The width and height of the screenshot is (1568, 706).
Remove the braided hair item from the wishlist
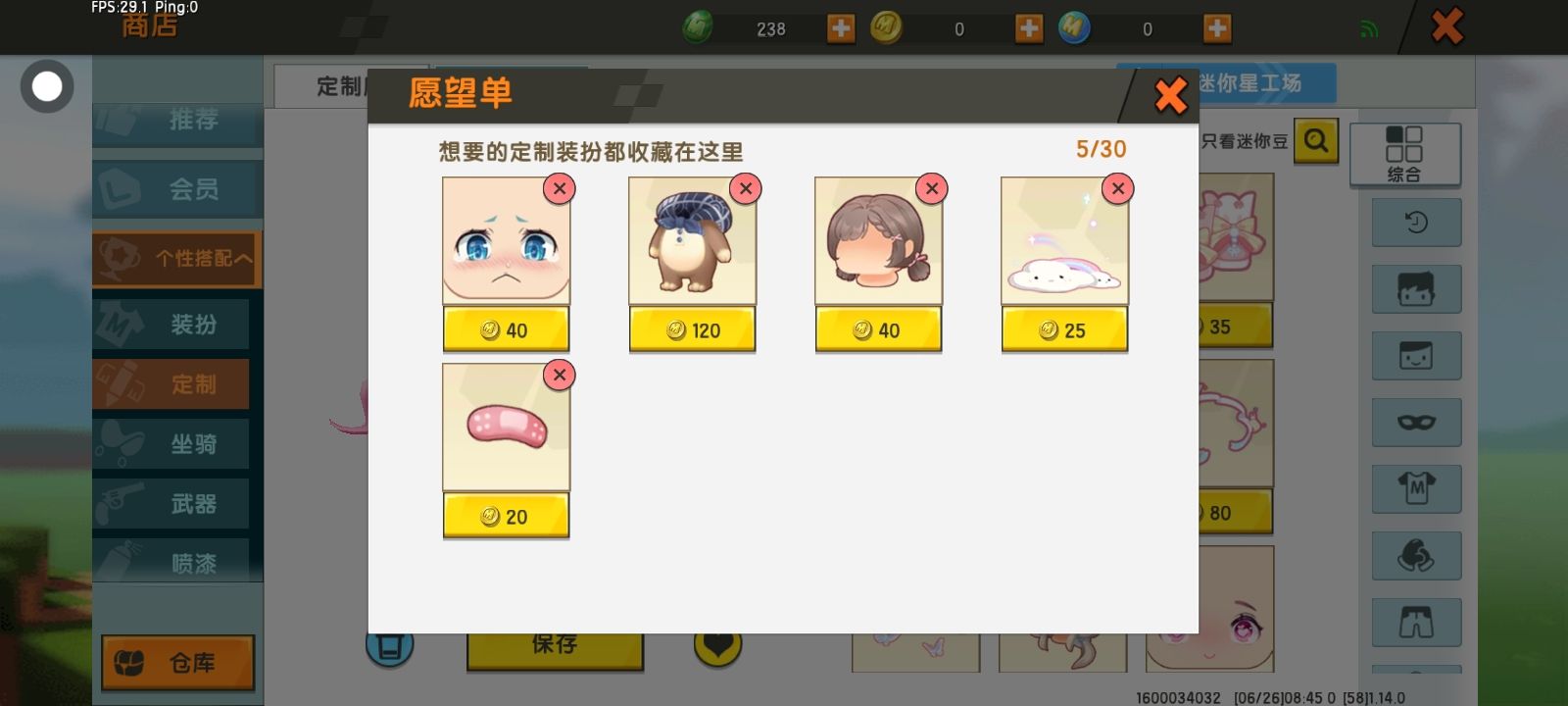coord(932,188)
